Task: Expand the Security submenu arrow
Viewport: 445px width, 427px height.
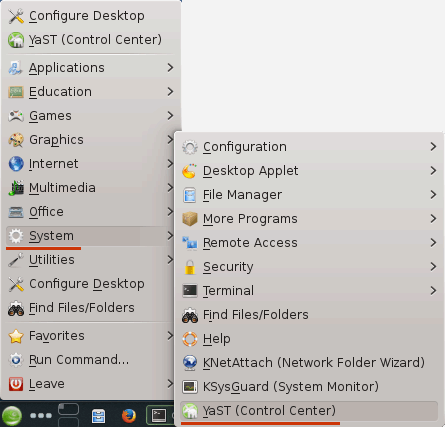Action: pos(433,267)
